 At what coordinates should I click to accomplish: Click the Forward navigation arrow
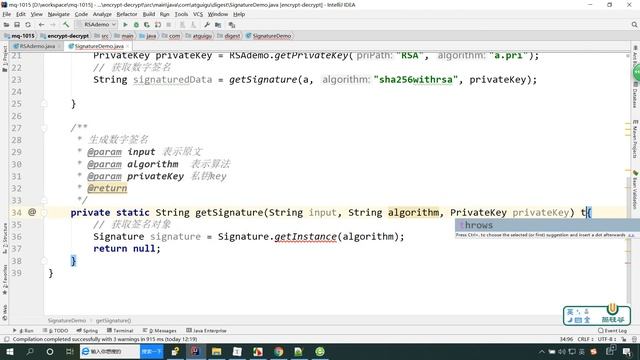(x=53, y=25)
